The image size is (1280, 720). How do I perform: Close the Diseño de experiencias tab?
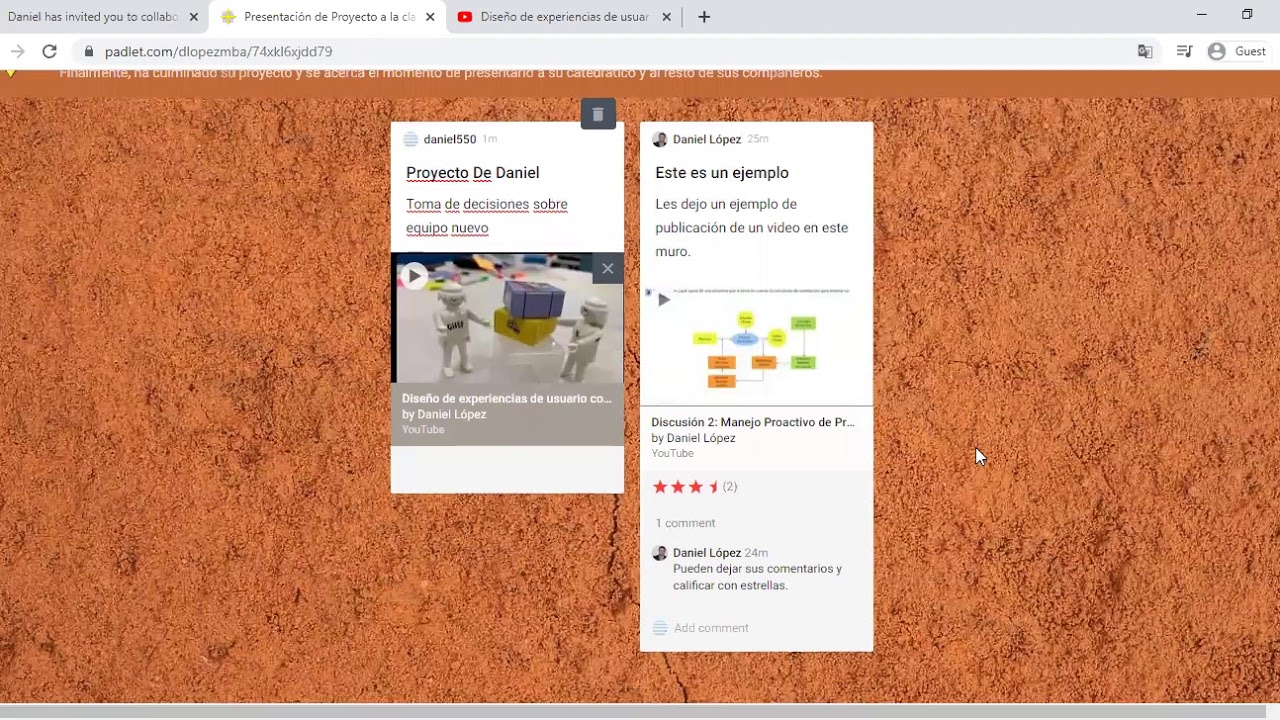click(x=667, y=17)
